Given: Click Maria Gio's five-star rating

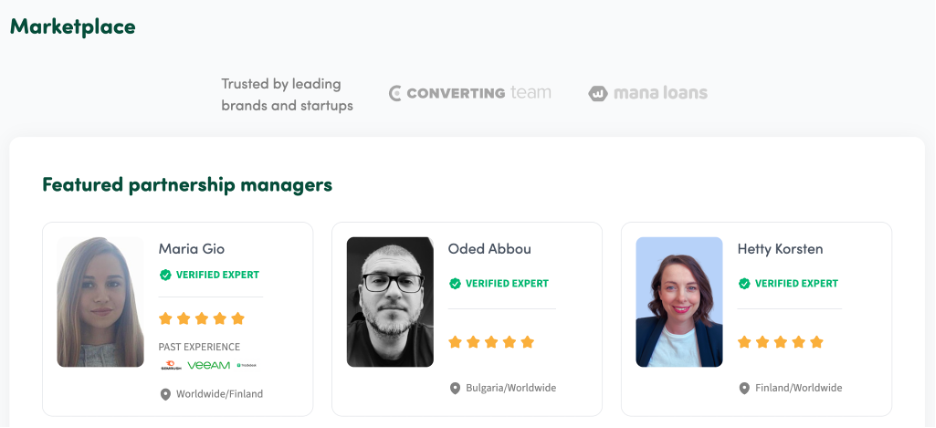Looking at the screenshot, I should [202, 319].
